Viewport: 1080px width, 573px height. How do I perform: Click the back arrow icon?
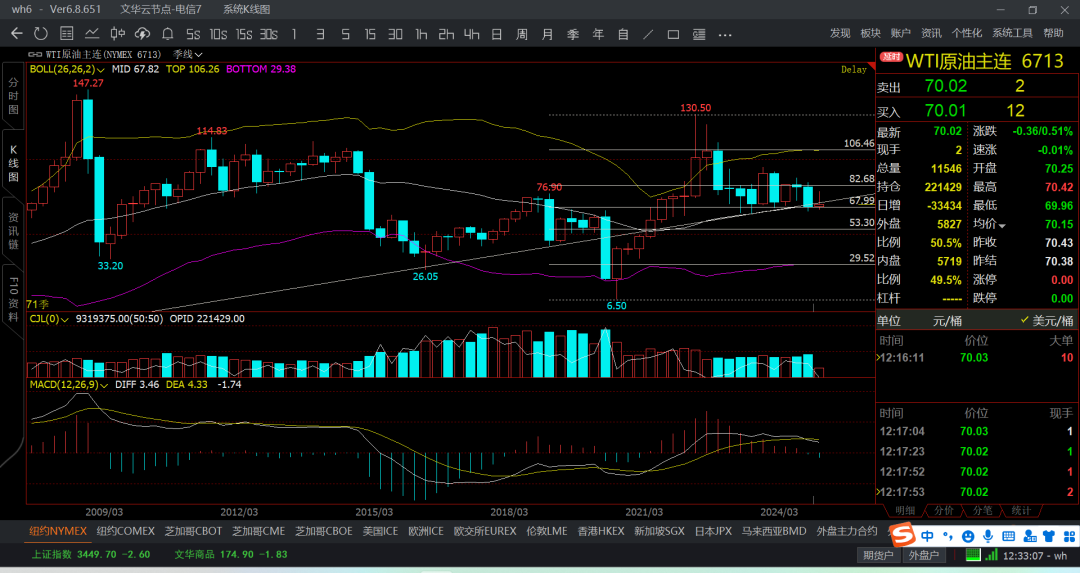17,34
